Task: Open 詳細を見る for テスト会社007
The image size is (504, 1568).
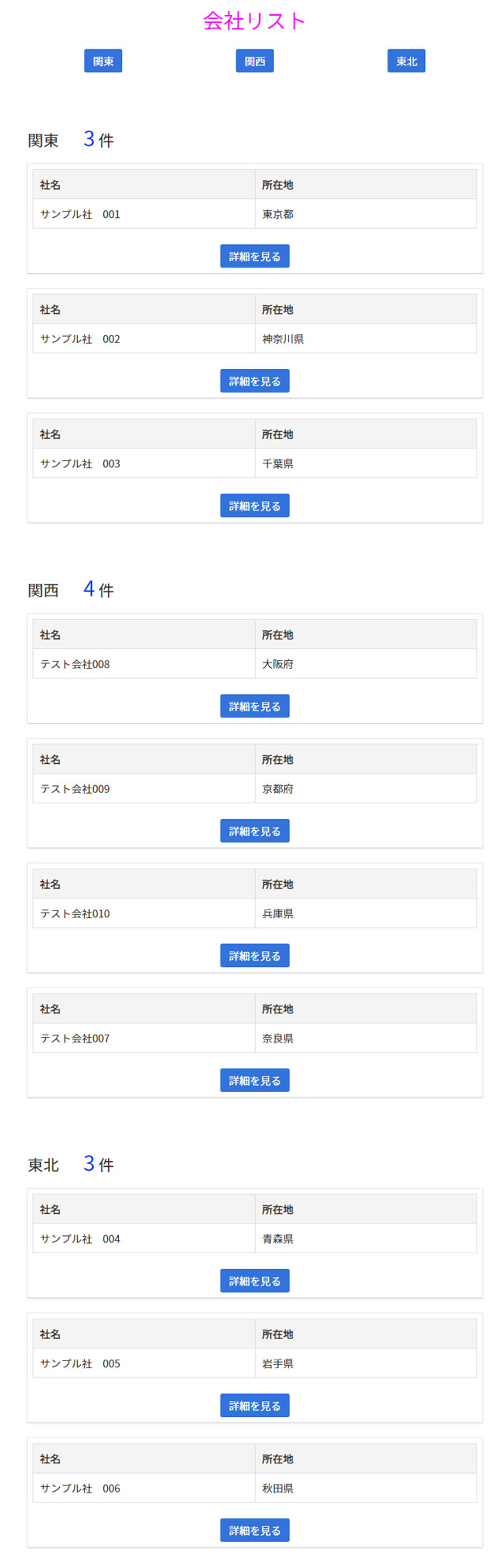Action: click(x=254, y=1080)
